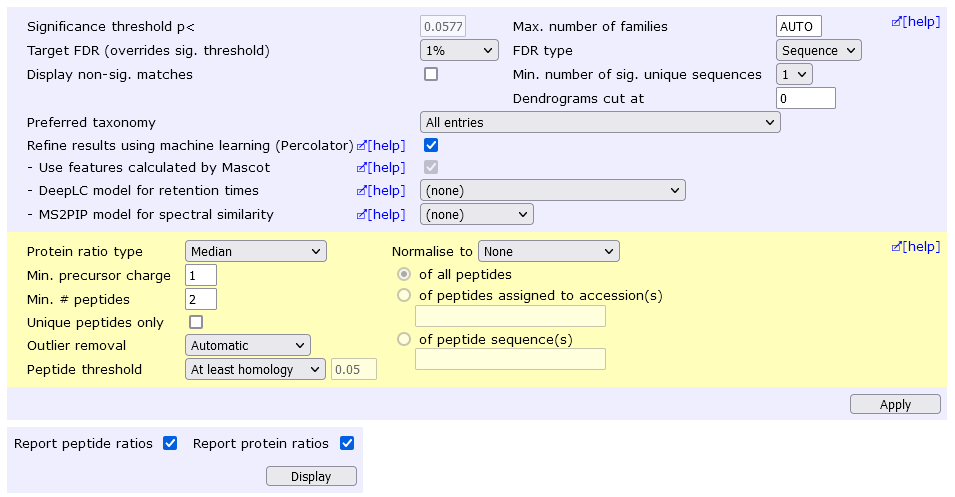This screenshot has height=497, width=955.
Task: Enable Unique peptides only checkbox
Action: coord(196,322)
